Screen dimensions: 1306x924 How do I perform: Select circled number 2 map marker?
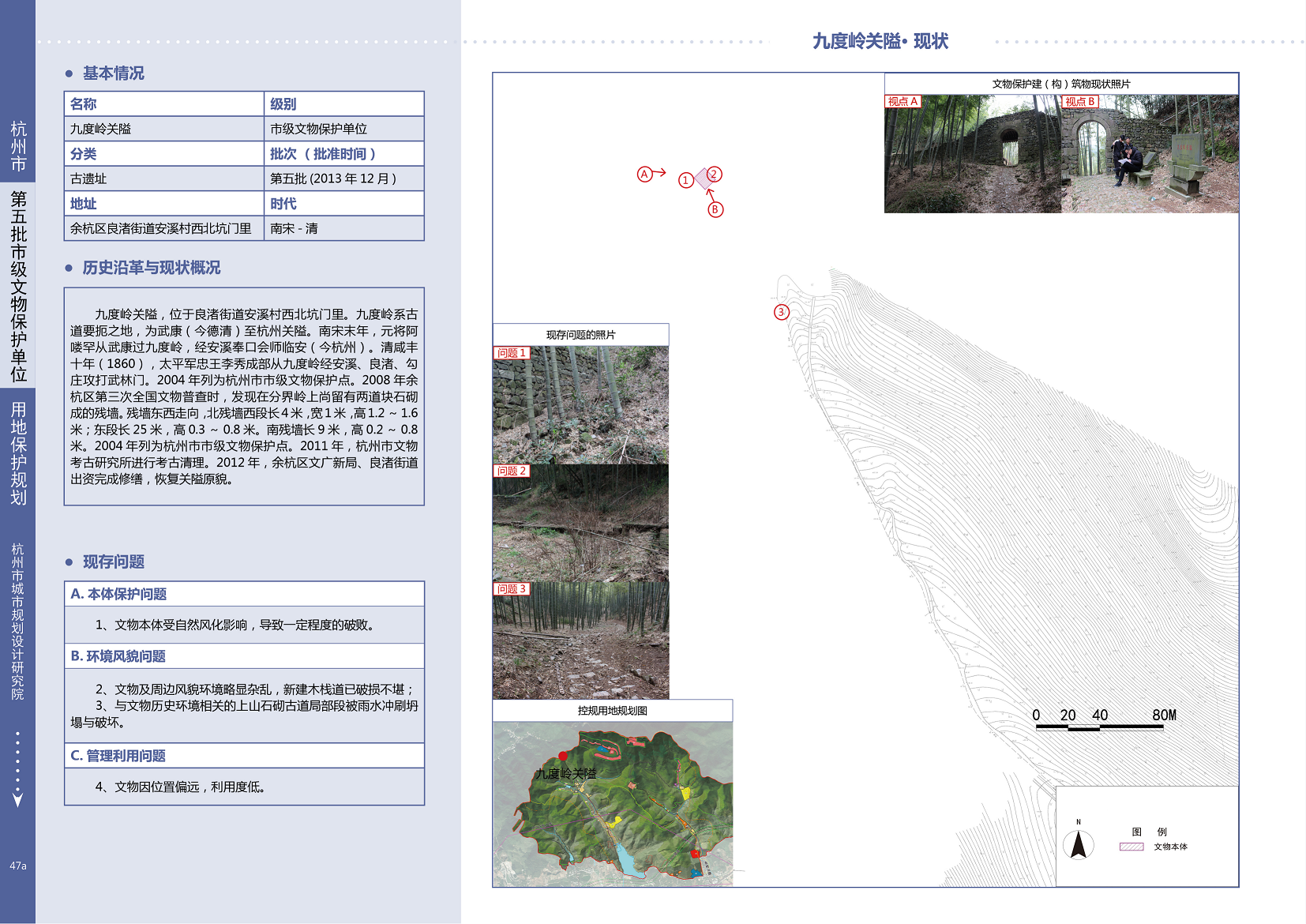714,174
